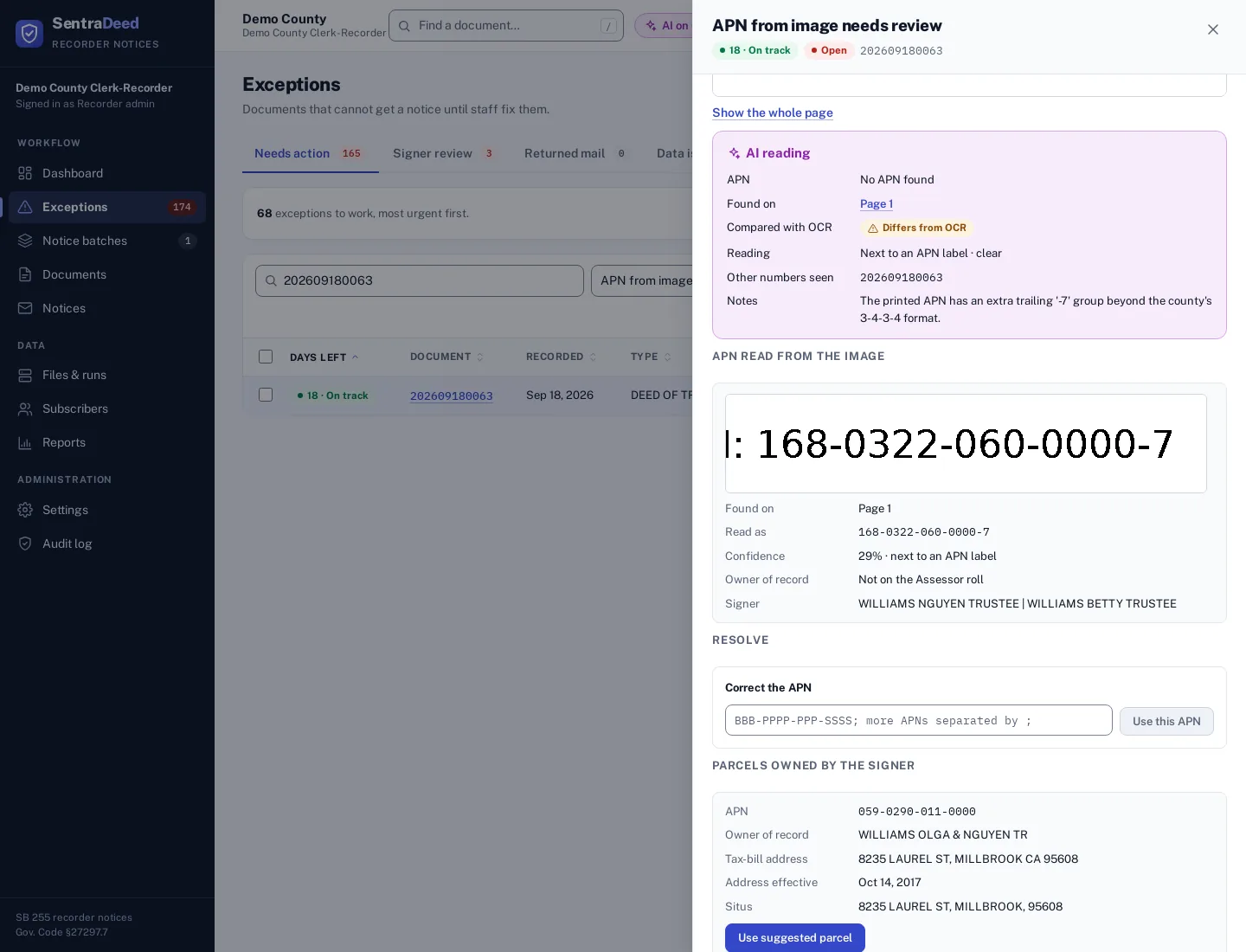Switch to Needs action tab

coord(310,153)
